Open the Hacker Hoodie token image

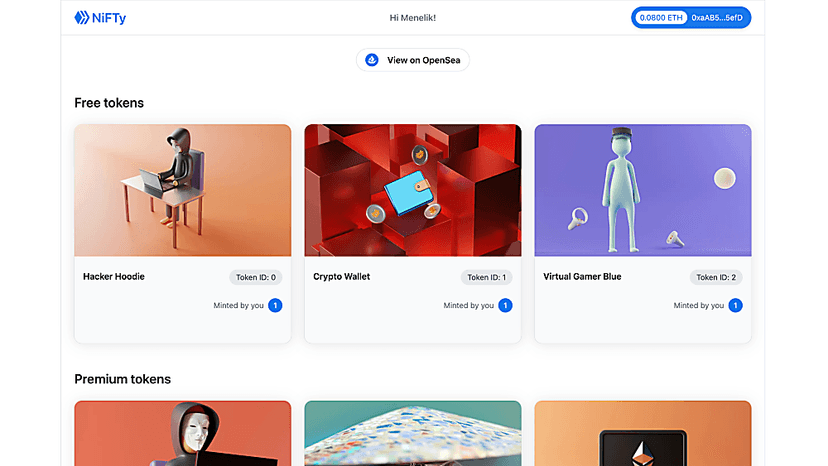pyautogui.click(x=183, y=190)
